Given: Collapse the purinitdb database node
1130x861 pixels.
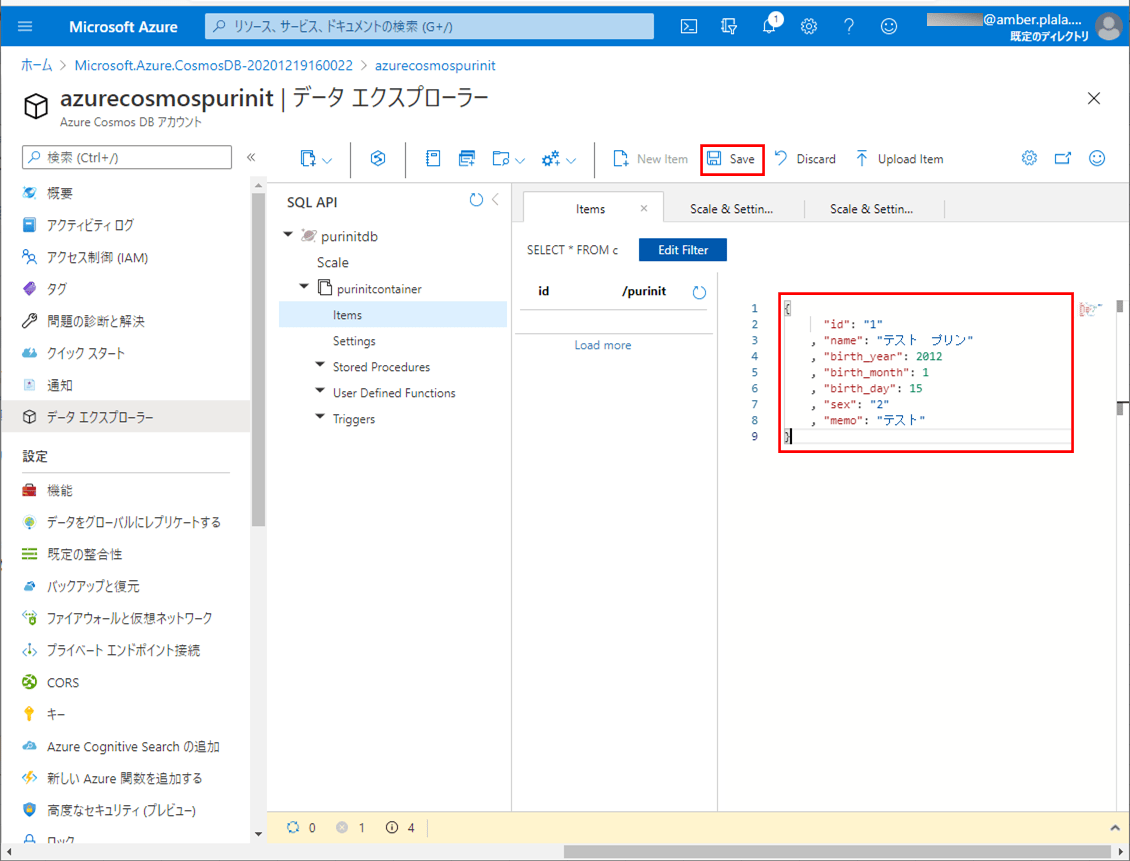Looking at the screenshot, I should coord(288,235).
